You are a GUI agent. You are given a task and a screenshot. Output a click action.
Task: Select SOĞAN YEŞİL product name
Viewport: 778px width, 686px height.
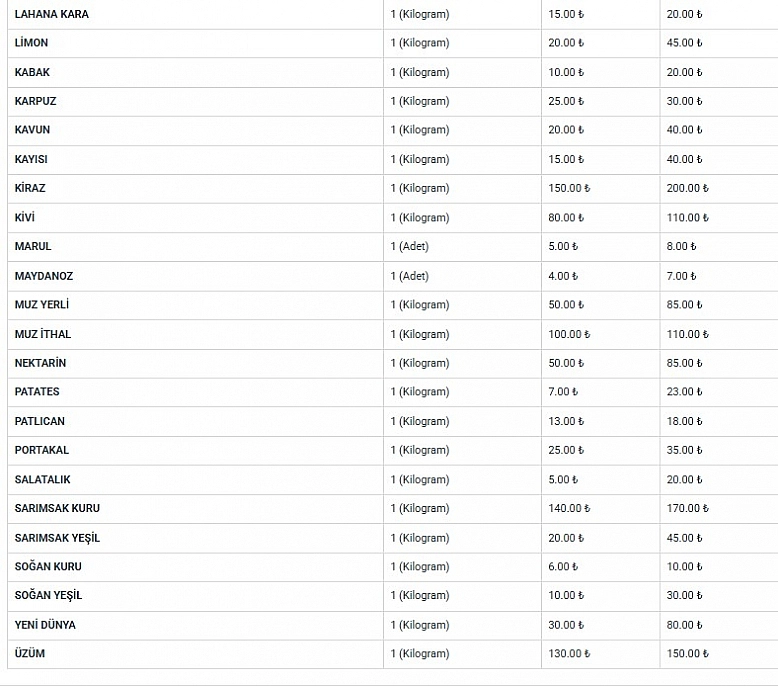pos(48,595)
